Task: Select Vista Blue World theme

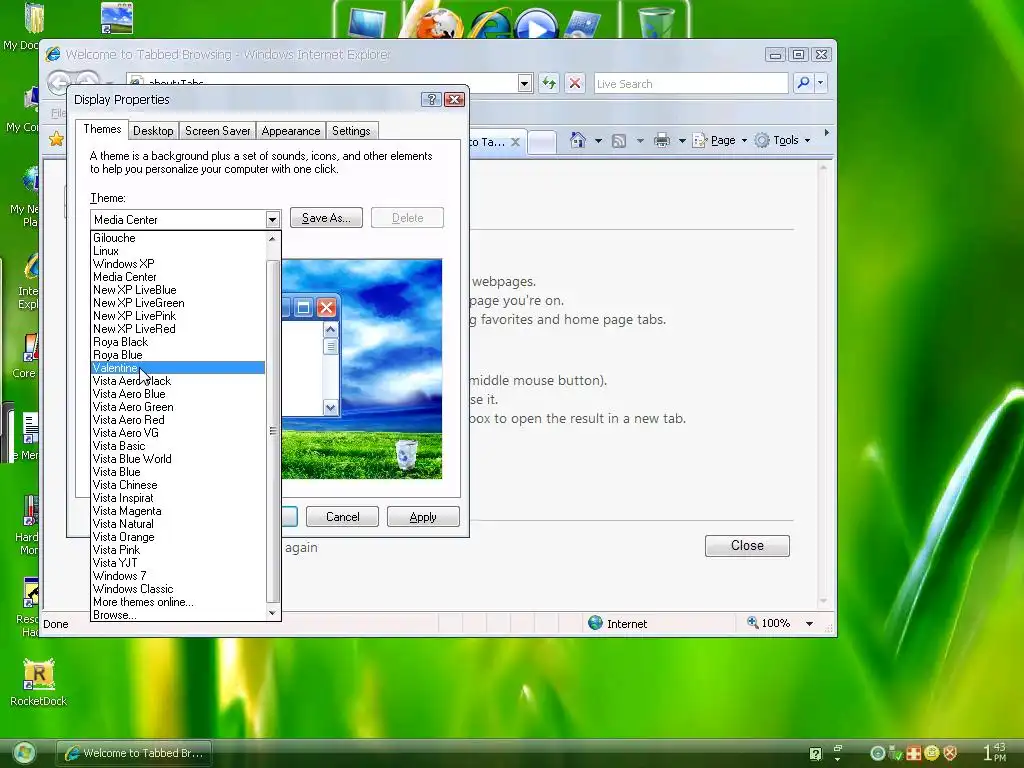Action: (x=178, y=459)
